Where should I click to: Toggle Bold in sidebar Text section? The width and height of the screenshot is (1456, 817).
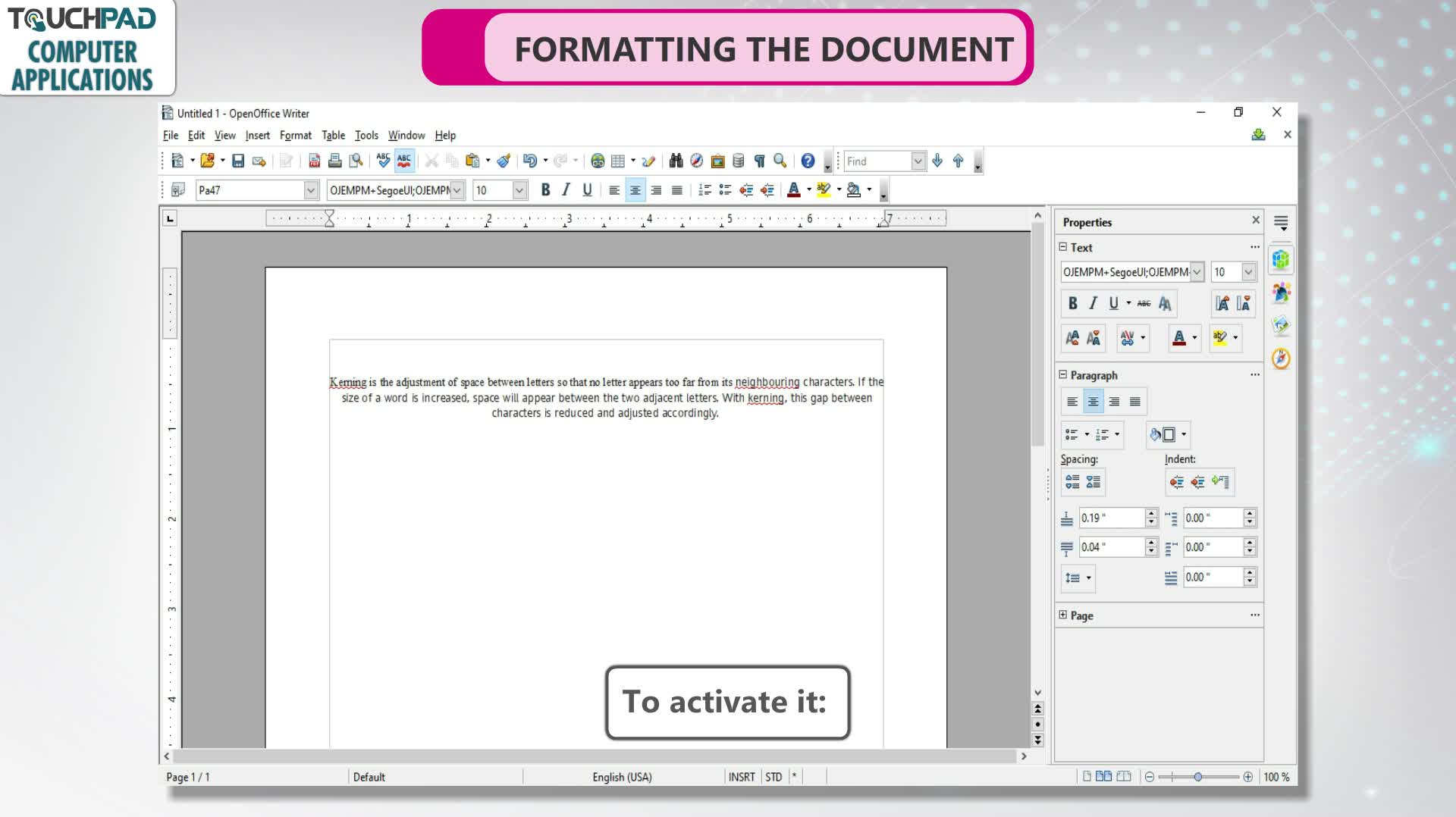pos(1072,303)
